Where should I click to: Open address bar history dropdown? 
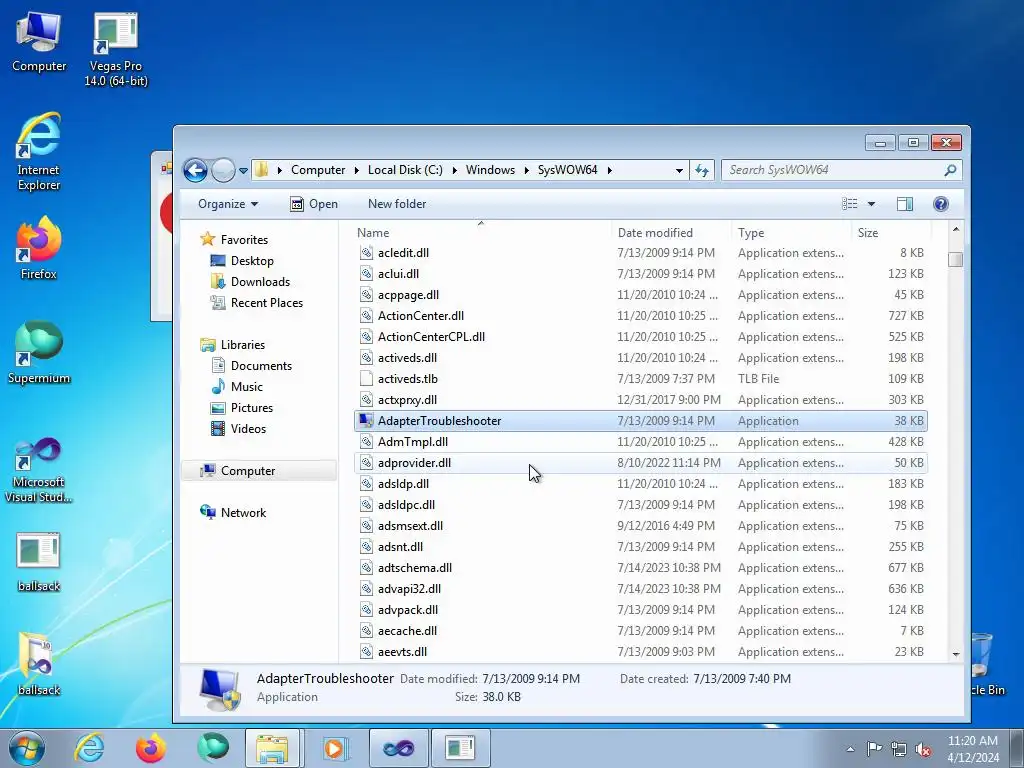tap(679, 170)
